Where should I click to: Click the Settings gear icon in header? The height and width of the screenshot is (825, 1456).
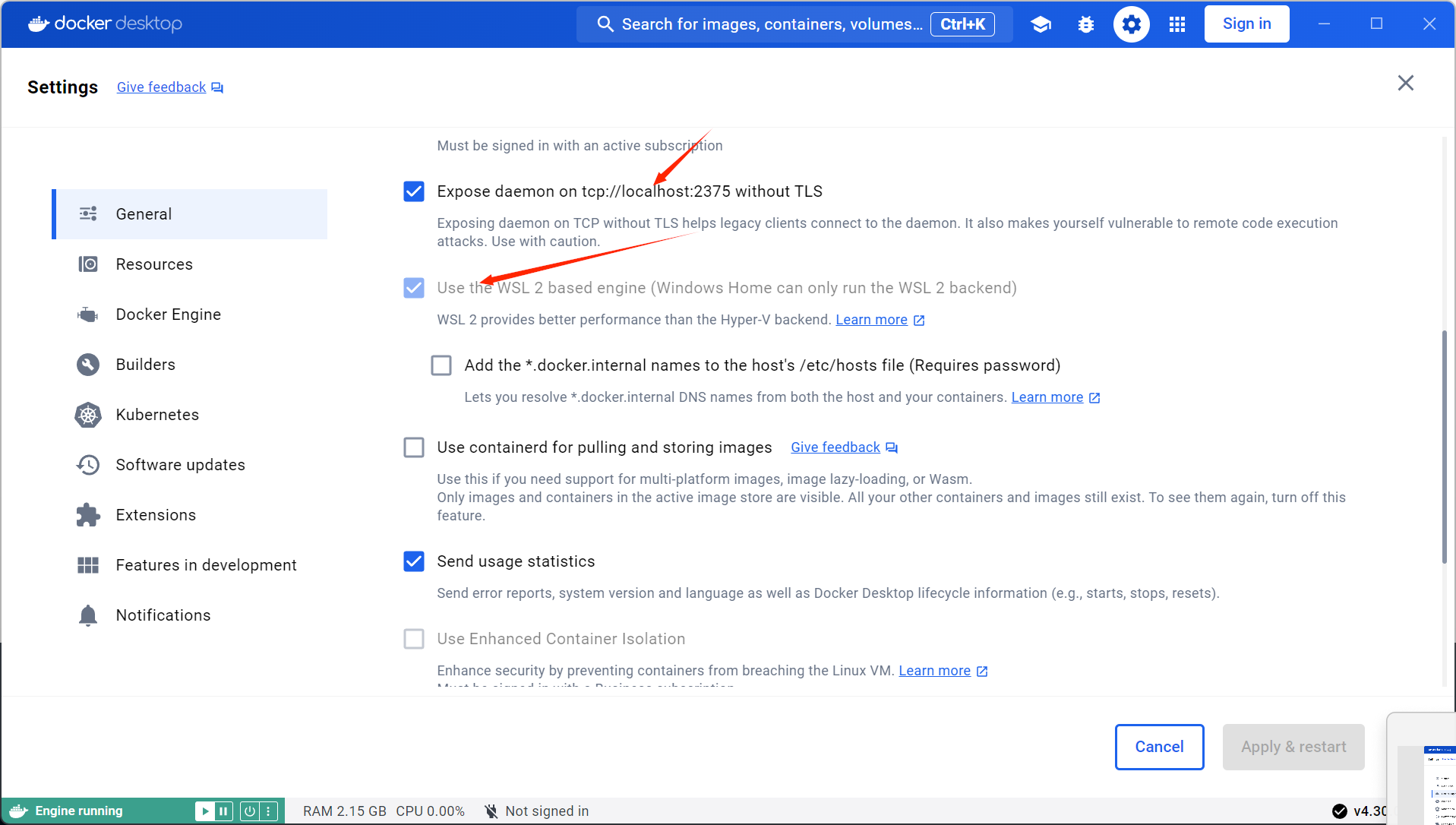click(1132, 24)
